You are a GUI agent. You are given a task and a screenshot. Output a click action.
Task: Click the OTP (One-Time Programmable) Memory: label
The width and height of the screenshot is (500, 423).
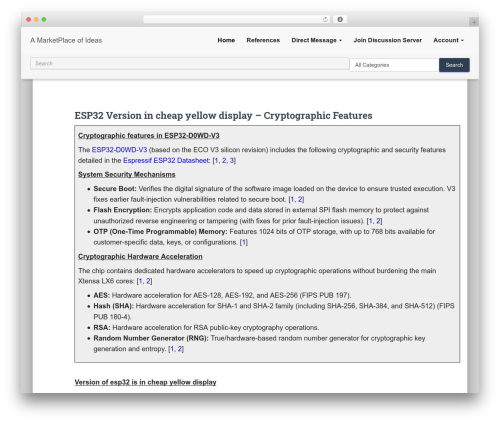(x=160, y=232)
